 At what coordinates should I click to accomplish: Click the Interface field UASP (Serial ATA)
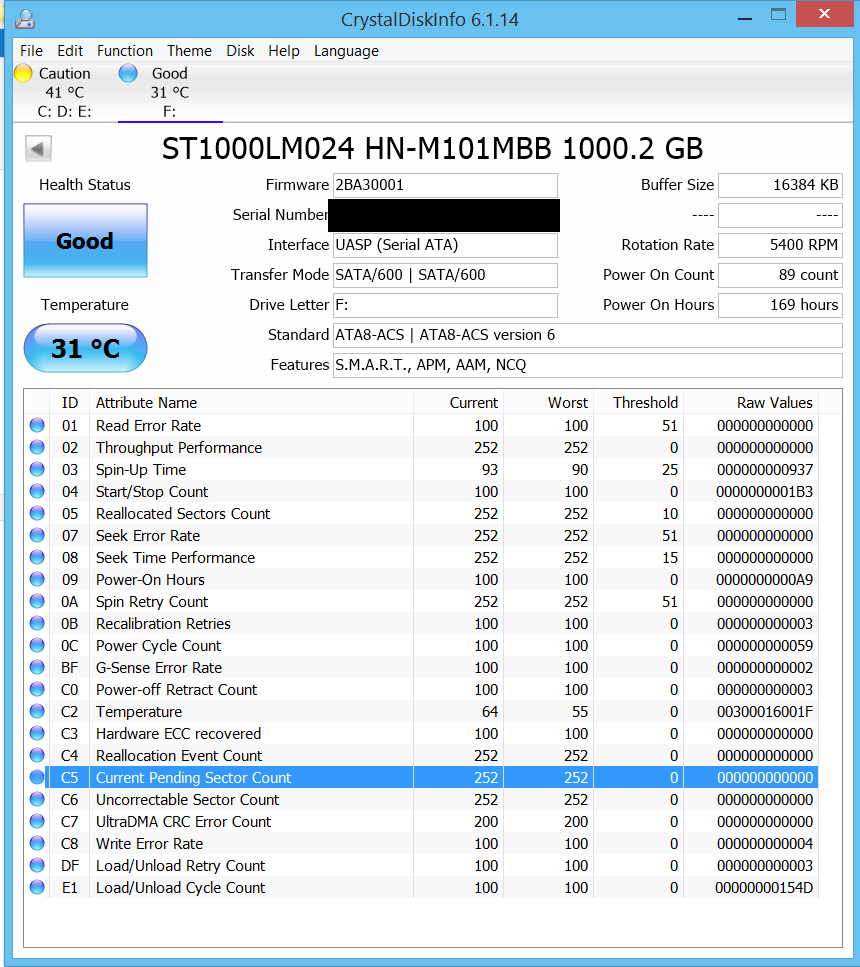pyautogui.click(x=445, y=245)
